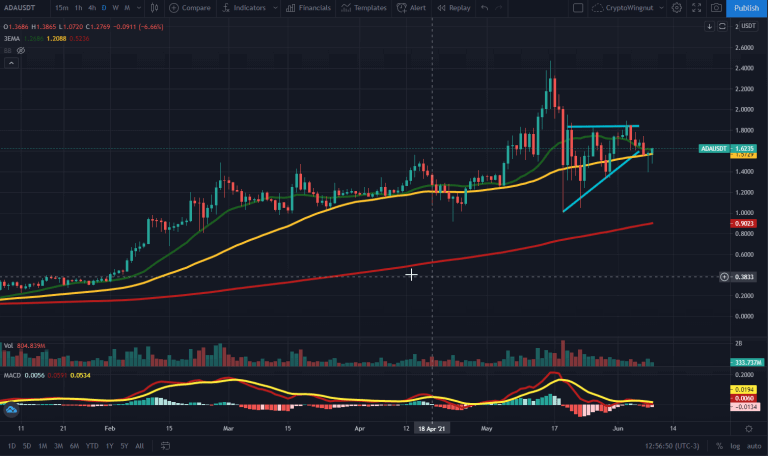This screenshot has width=768, height=456.
Task: Click the blue cloud icon near MACD pane
Action: pyautogui.click(x=11, y=409)
